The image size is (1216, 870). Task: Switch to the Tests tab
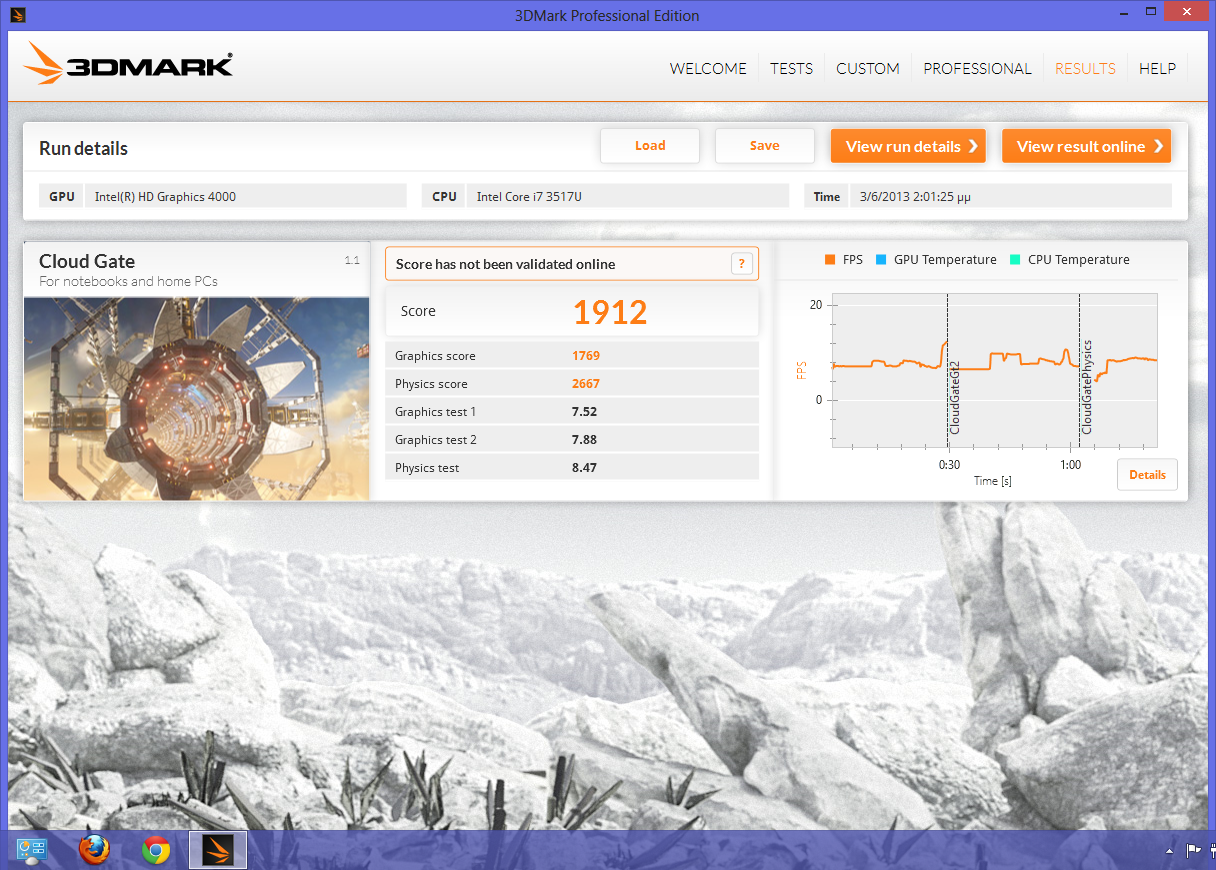[x=791, y=69]
